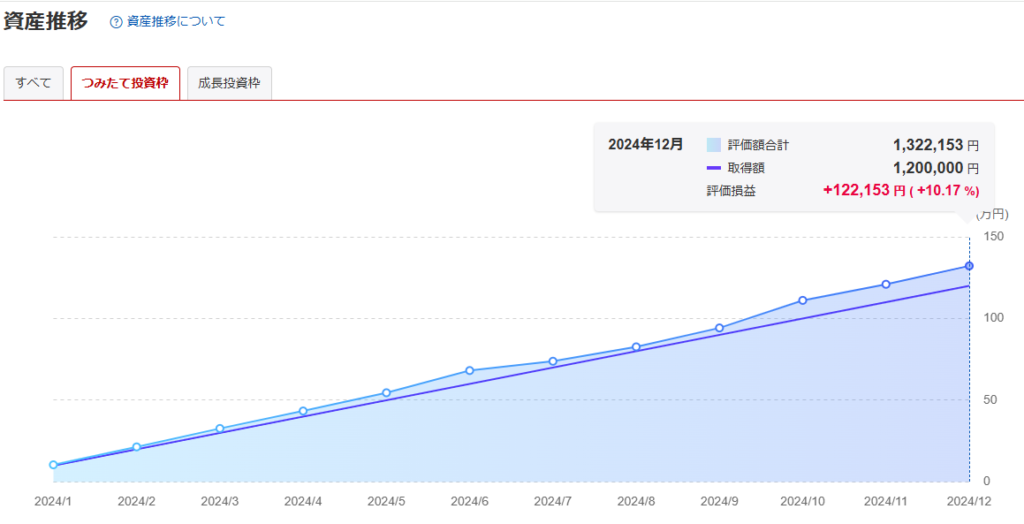Click the 評価額合計 light blue legend swatch
Image resolution: width=1024 pixels, height=524 pixels.
coord(713,145)
